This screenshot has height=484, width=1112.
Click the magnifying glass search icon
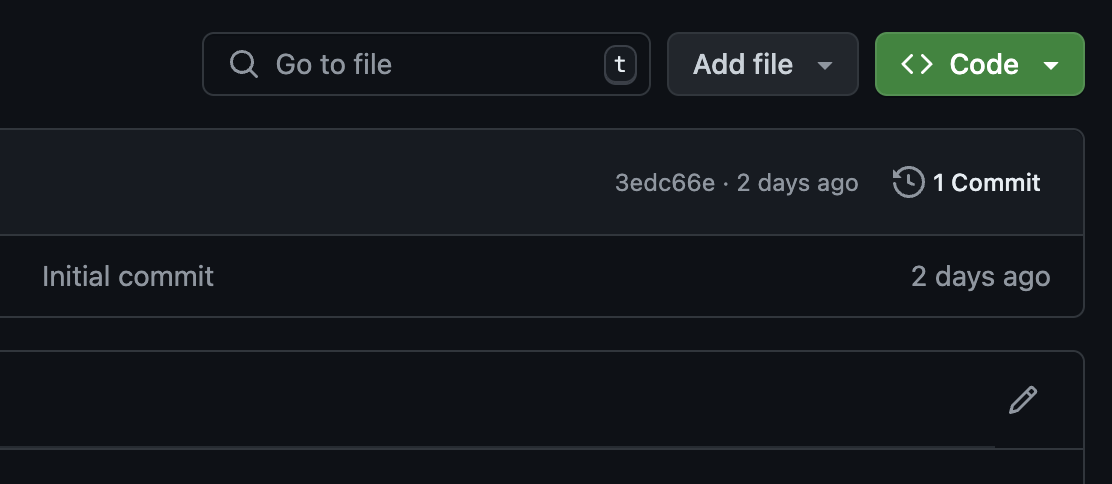pos(243,64)
